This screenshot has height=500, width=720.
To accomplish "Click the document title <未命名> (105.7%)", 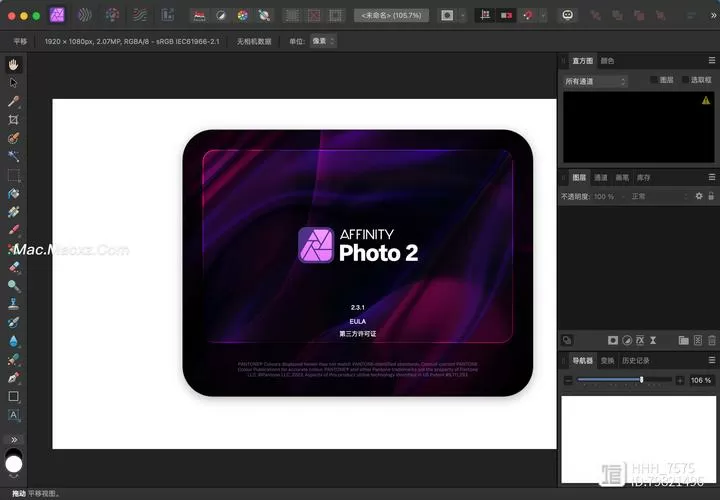I will [x=391, y=16].
